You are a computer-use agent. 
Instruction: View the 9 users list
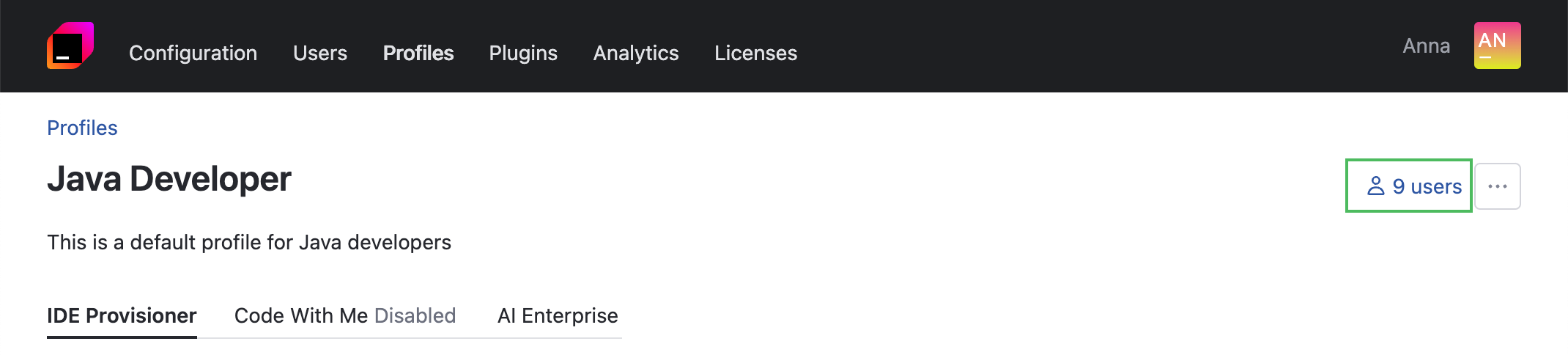[1426, 186]
